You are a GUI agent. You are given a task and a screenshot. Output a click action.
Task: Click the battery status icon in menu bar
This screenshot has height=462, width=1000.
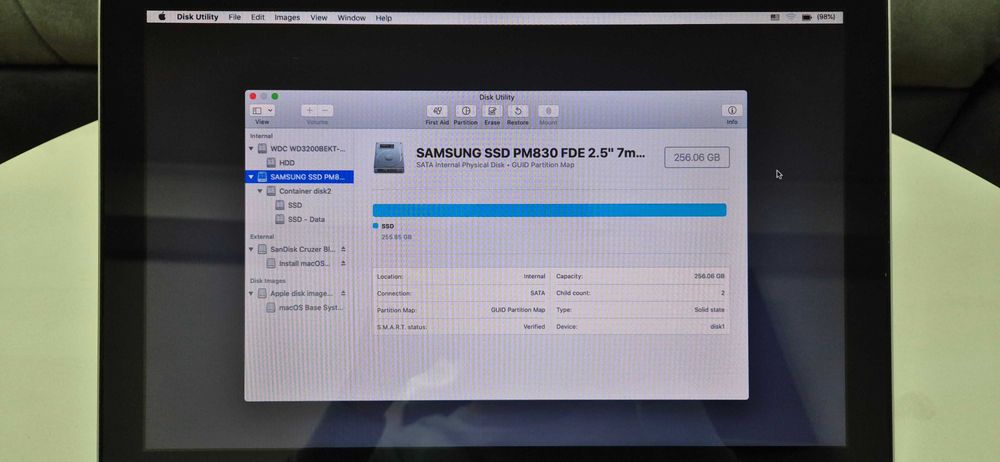[807, 17]
